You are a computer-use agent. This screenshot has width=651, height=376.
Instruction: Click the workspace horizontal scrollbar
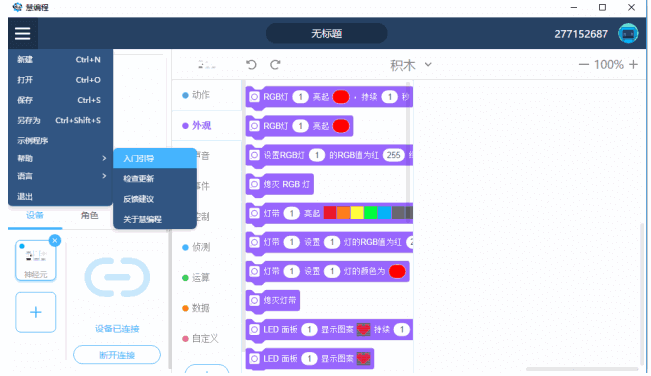[x=582, y=369]
